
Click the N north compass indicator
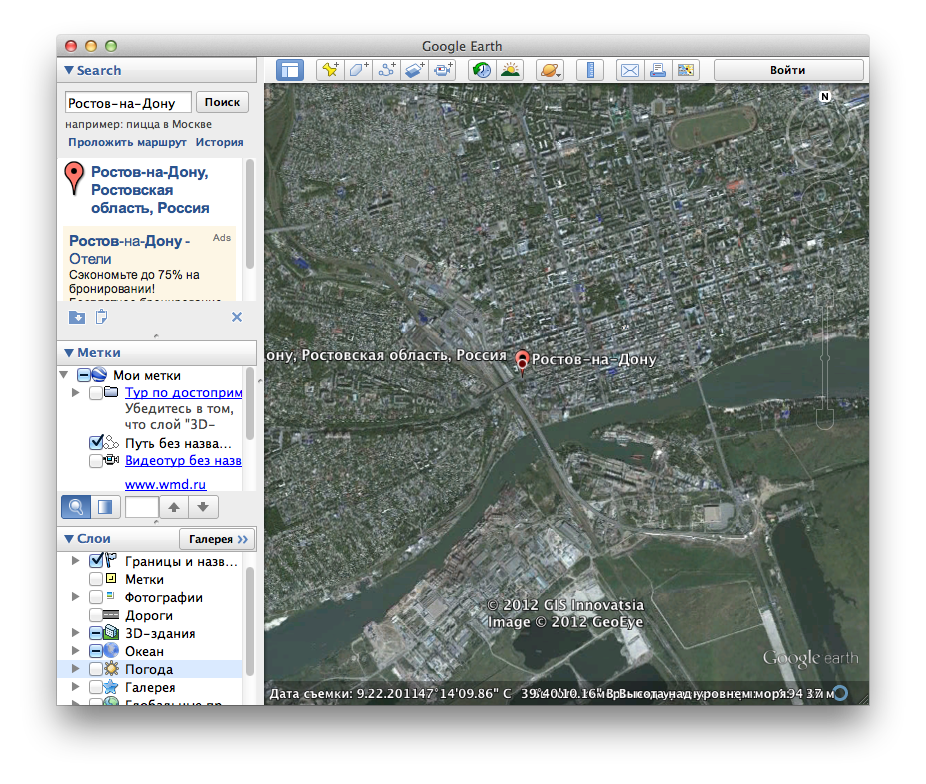[x=825, y=96]
